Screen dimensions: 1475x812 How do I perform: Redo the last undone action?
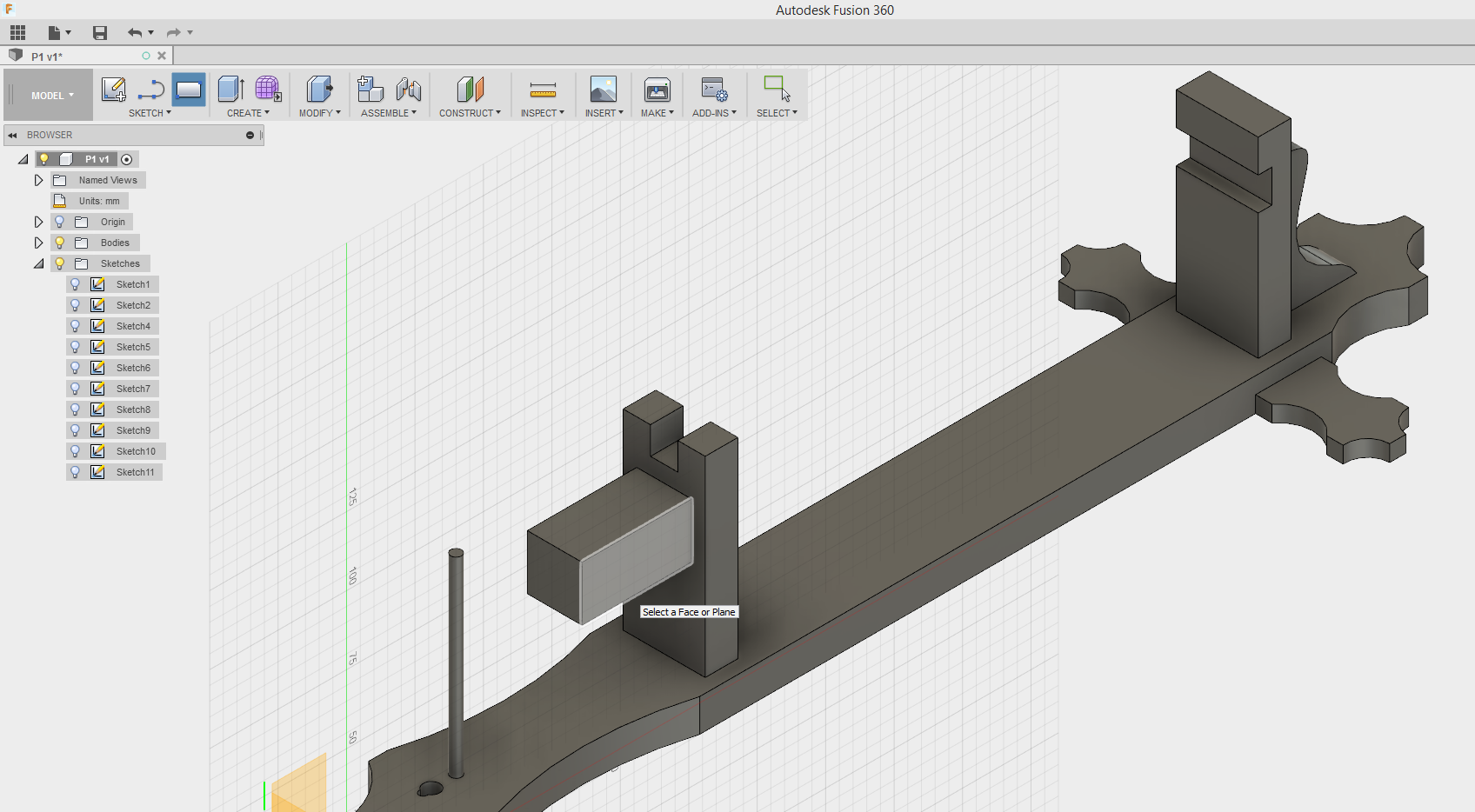click(173, 33)
